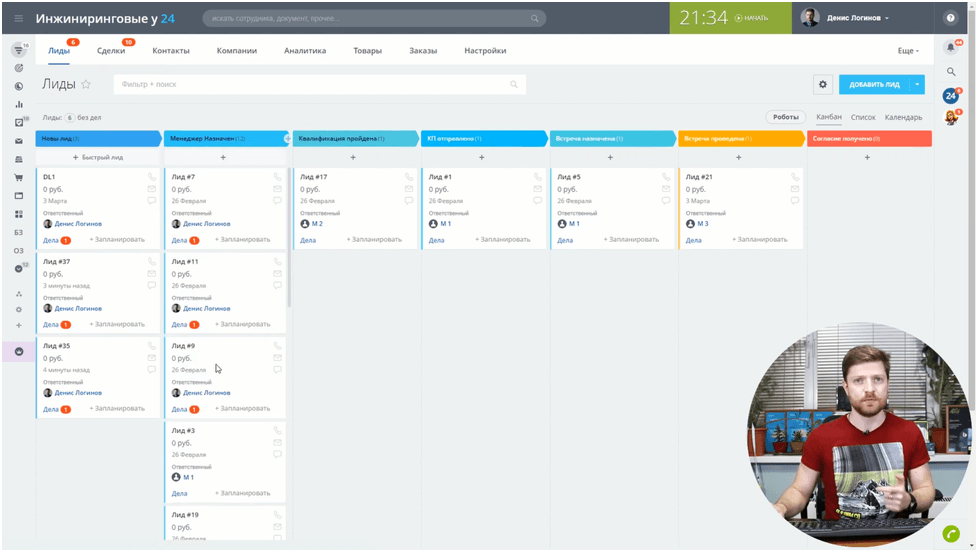Screen dimensions: 978x552
Task: Open shopping cart icon in left sidebar
Action: click(18, 178)
